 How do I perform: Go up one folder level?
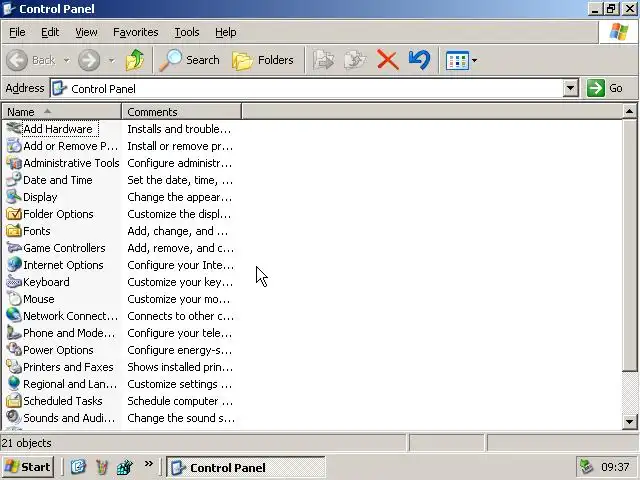pyautogui.click(x=134, y=60)
